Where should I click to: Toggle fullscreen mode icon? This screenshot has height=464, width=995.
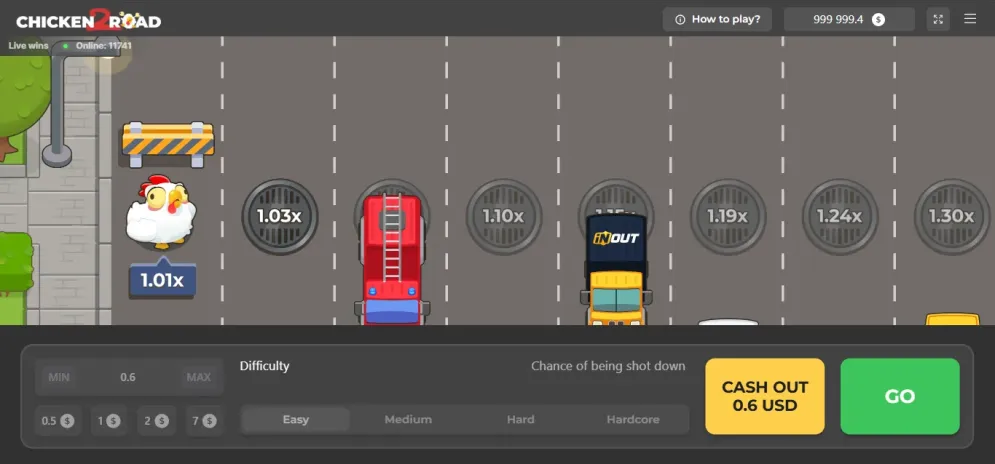pyautogui.click(x=938, y=19)
